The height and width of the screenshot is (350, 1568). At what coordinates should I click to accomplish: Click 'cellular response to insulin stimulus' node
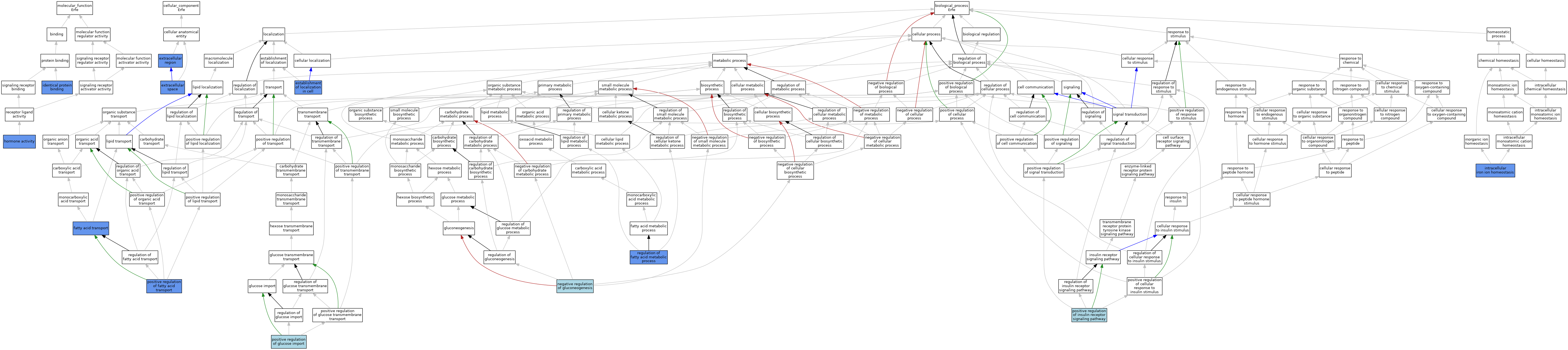coord(1172,228)
